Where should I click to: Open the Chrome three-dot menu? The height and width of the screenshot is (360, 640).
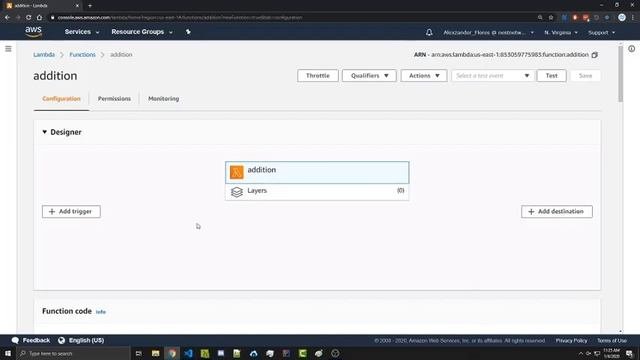click(x=633, y=18)
